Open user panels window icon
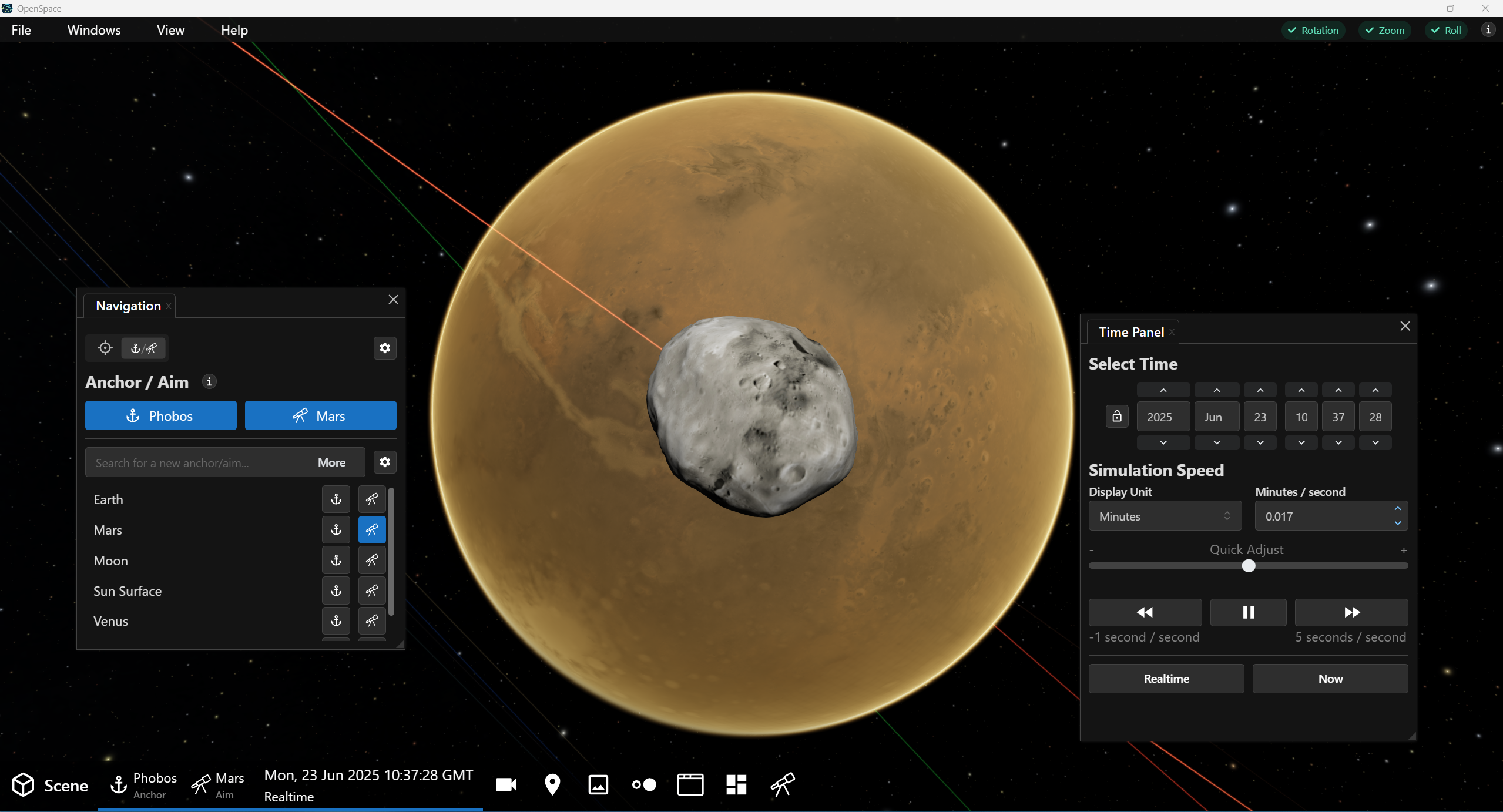1503x812 pixels. click(x=690, y=785)
